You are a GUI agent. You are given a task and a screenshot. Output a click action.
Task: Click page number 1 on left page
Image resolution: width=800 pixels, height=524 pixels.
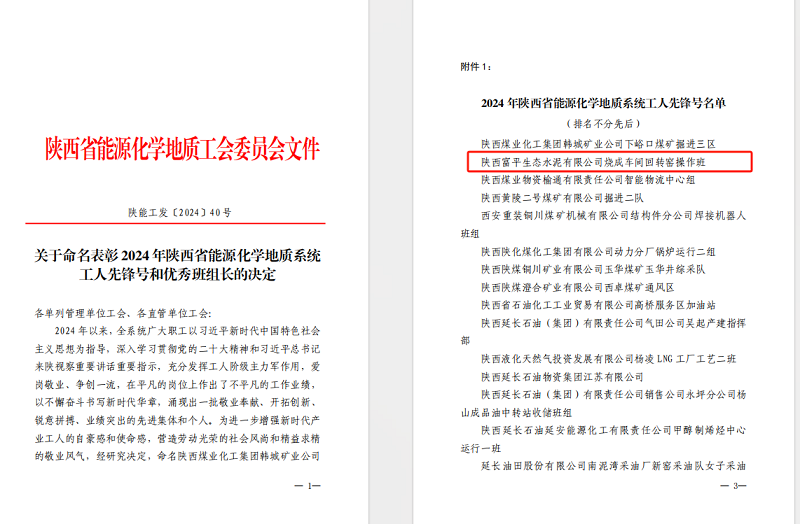(308, 486)
